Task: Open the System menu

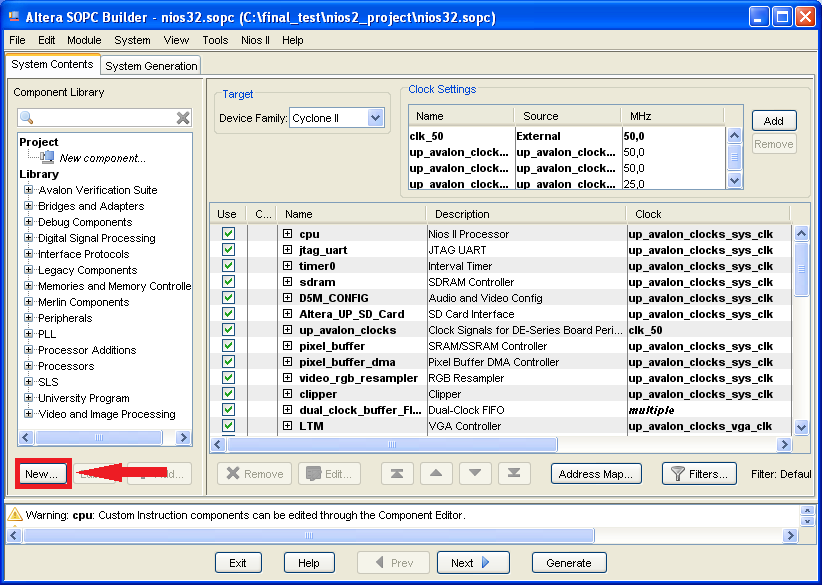Action: (132, 40)
